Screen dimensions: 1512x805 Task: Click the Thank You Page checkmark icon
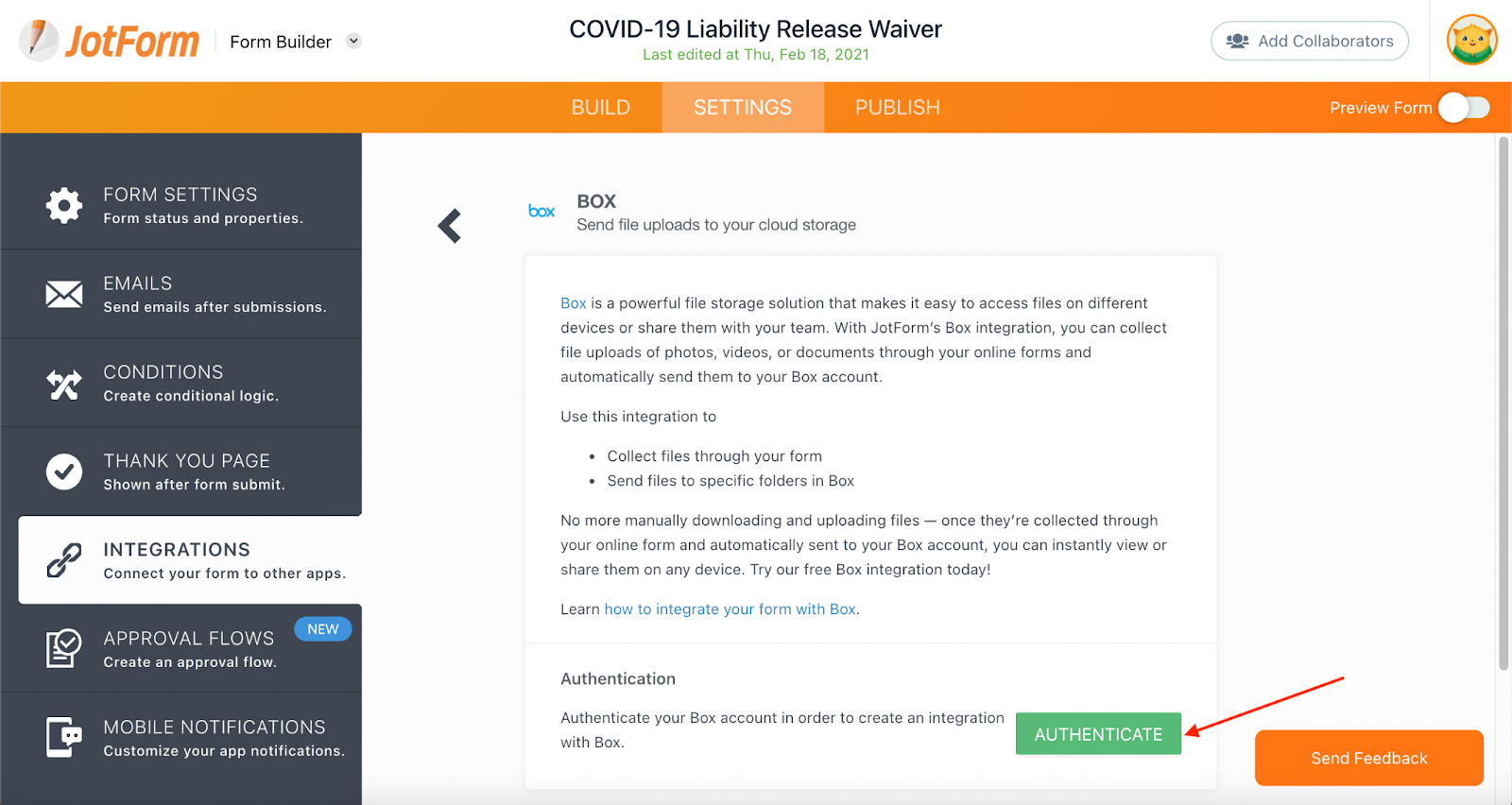64,471
